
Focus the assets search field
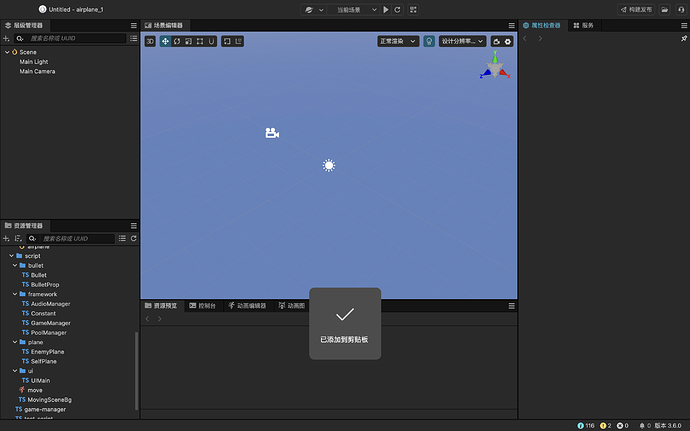tap(77, 239)
